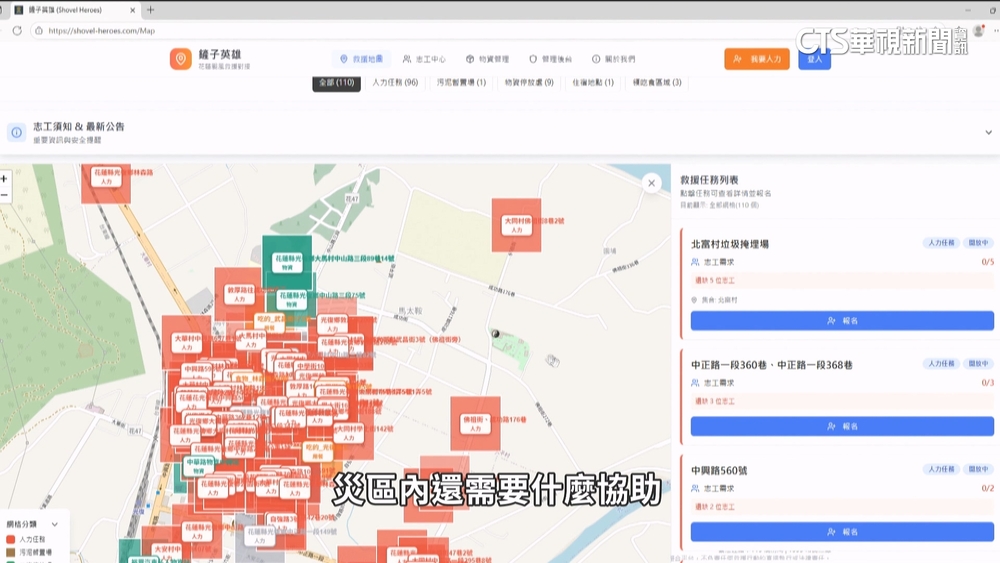The height and width of the screenshot is (563, 1000).
Task: Sign up via 報名 for 北富村垃圾掩埋場
Action: (x=842, y=321)
